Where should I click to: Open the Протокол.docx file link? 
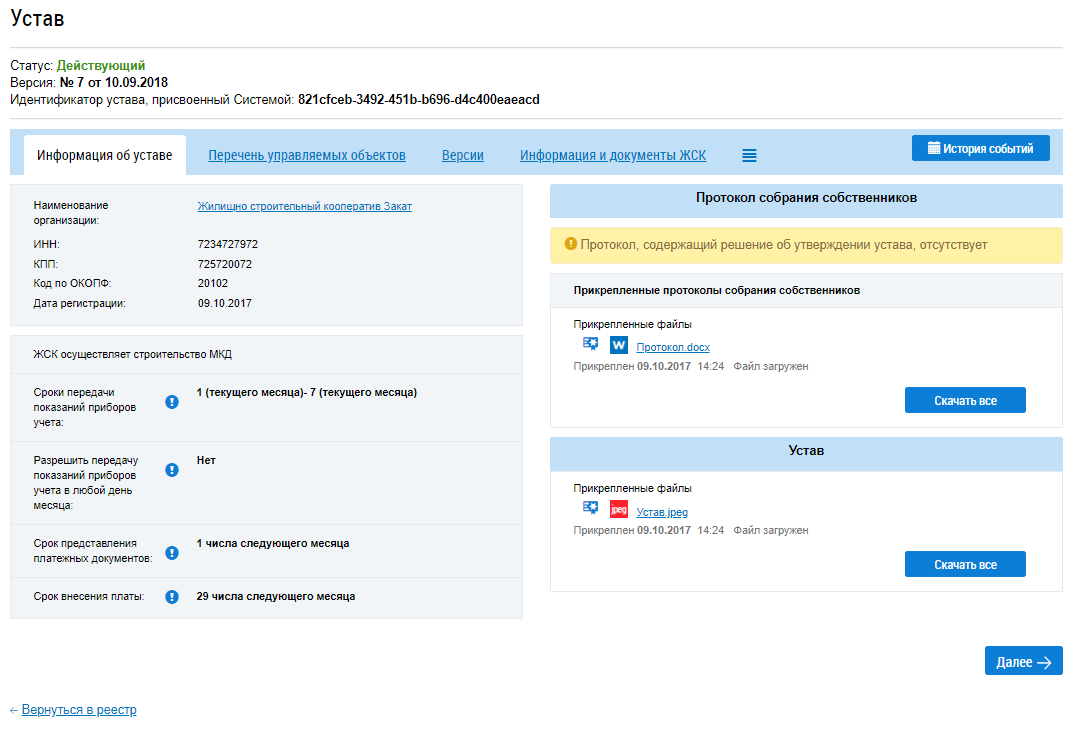[x=673, y=347]
